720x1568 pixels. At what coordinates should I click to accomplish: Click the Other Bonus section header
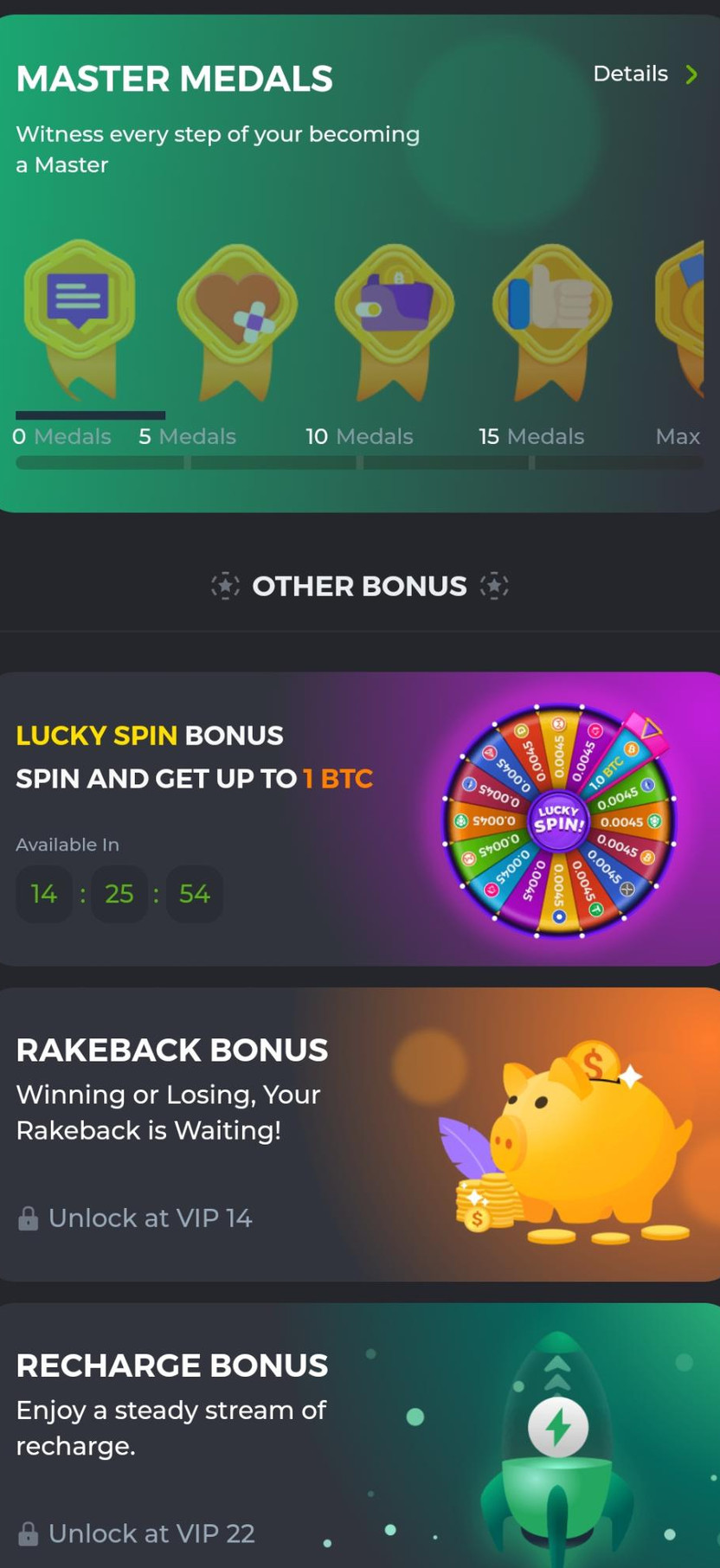point(359,586)
